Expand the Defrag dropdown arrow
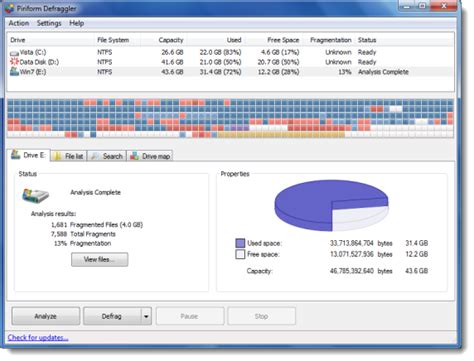The width and height of the screenshot is (474, 361). click(x=146, y=316)
